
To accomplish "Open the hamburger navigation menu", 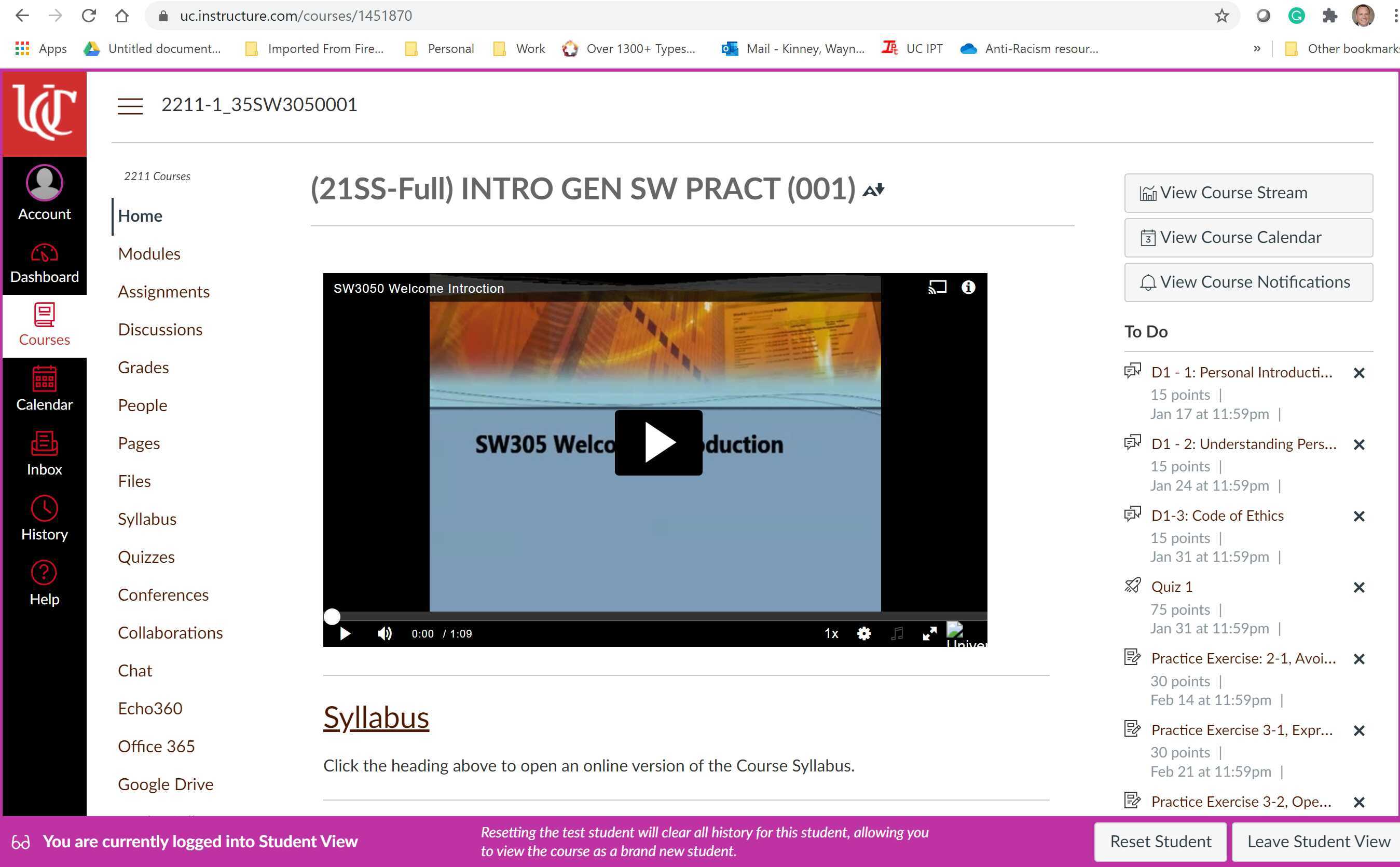I will point(130,105).
